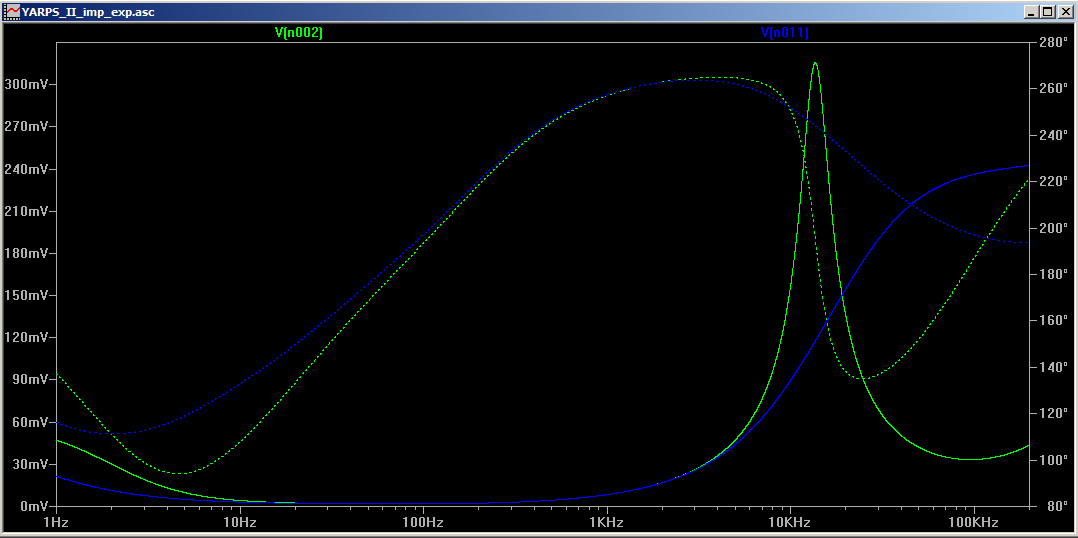
Task: Click the 120mV left axis label
Action: tap(24, 337)
